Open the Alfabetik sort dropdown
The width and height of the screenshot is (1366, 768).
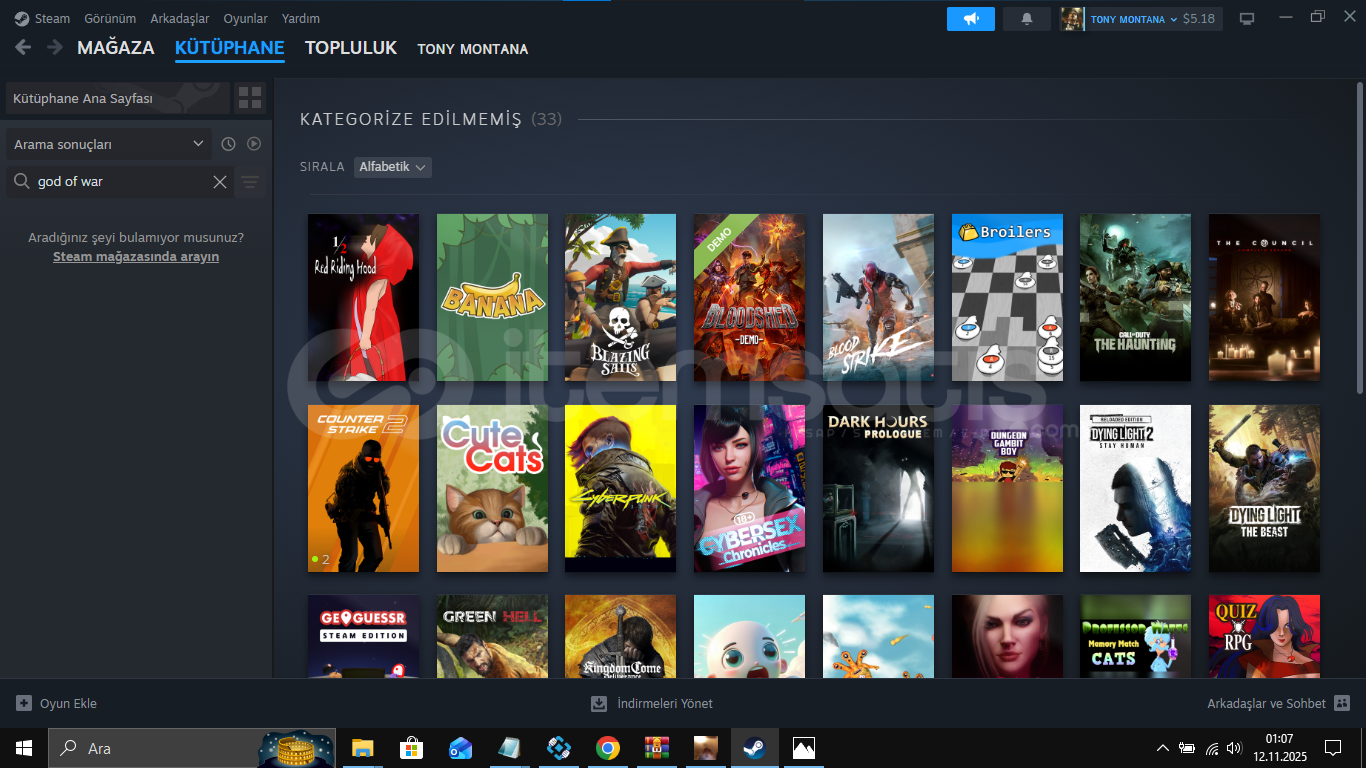tap(393, 167)
